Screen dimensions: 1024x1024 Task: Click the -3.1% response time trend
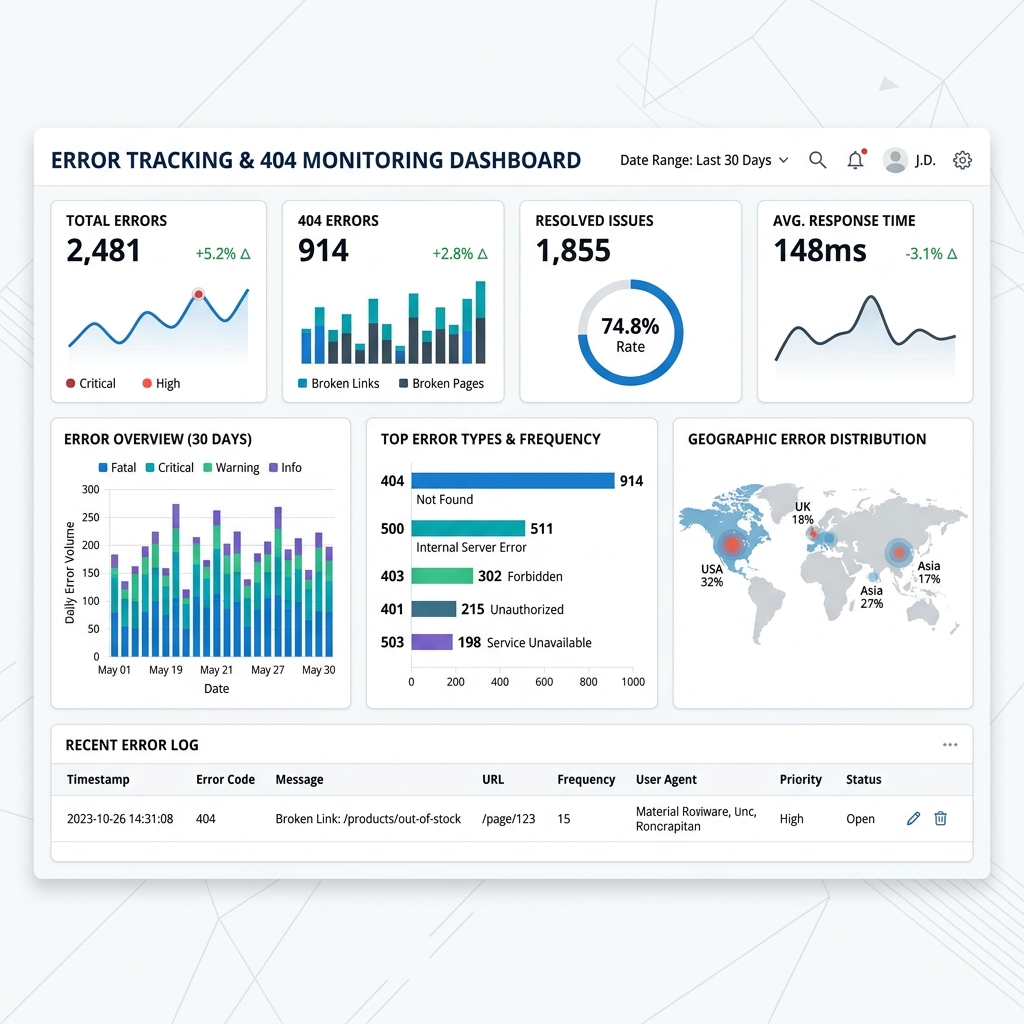coord(931,253)
